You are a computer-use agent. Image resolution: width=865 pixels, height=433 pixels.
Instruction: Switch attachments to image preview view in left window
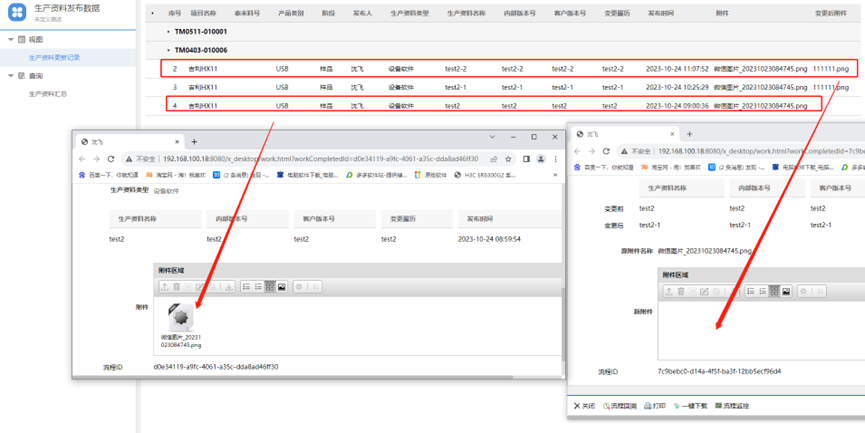click(x=282, y=287)
